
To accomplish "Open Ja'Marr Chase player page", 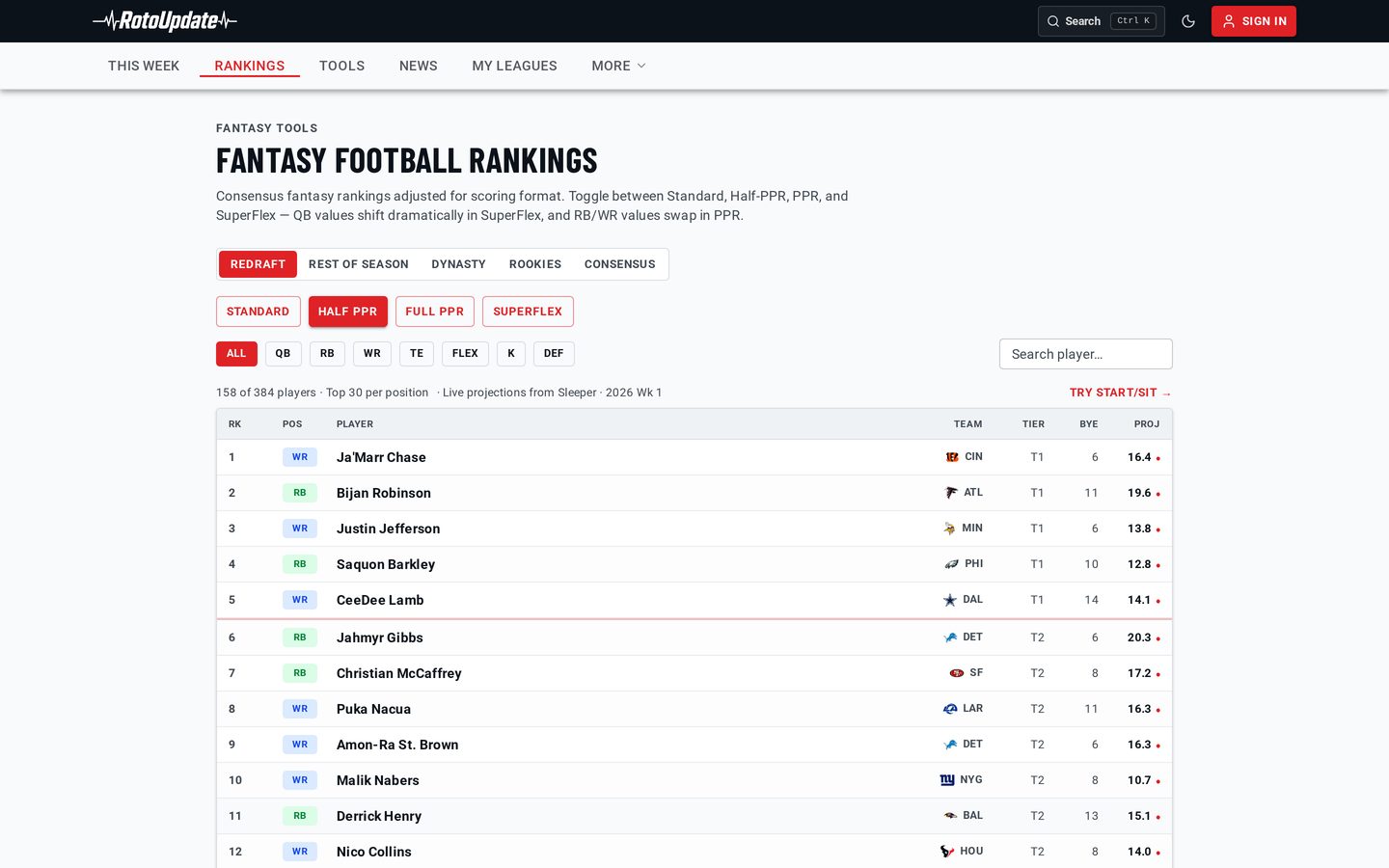I will coord(381,457).
